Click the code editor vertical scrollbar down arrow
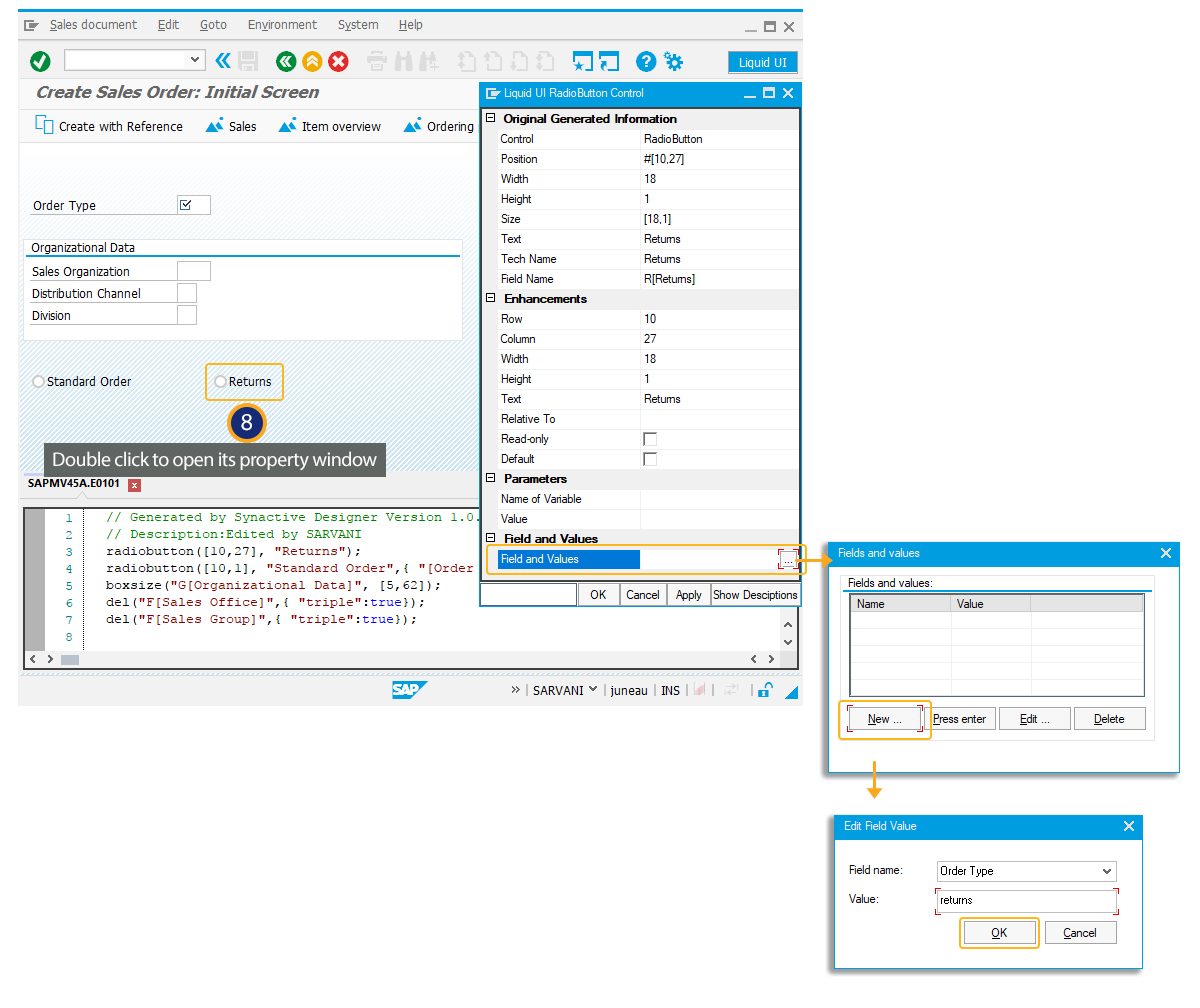The width and height of the screenshot is (1200, 1008). [788, 641]
